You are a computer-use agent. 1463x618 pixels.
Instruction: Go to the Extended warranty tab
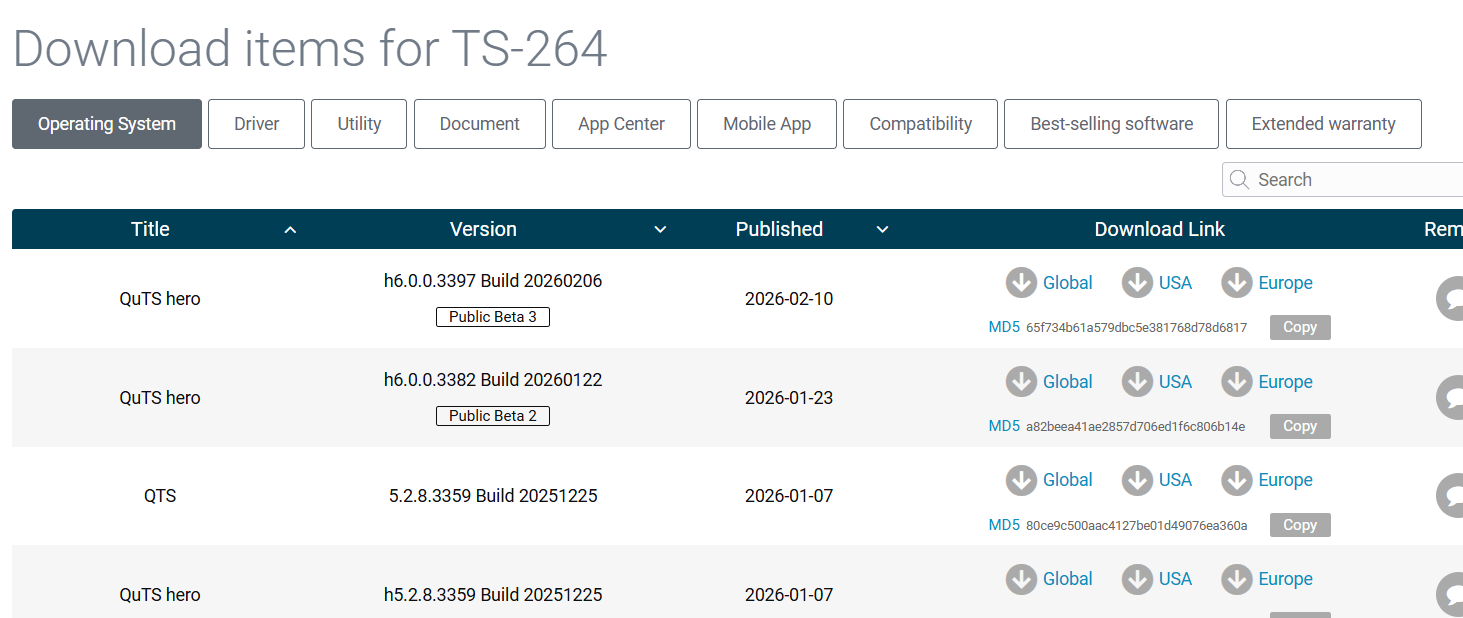[x=1323, y=124]
